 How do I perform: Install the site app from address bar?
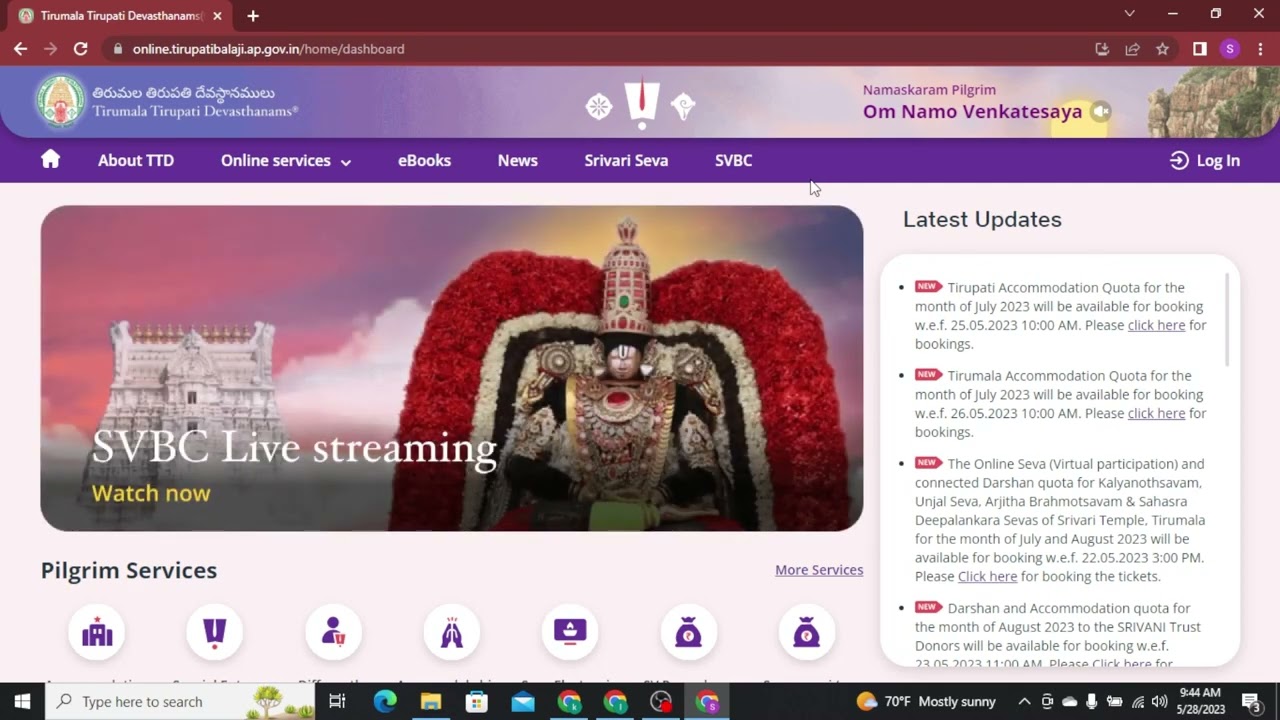tap(1102, 49)
